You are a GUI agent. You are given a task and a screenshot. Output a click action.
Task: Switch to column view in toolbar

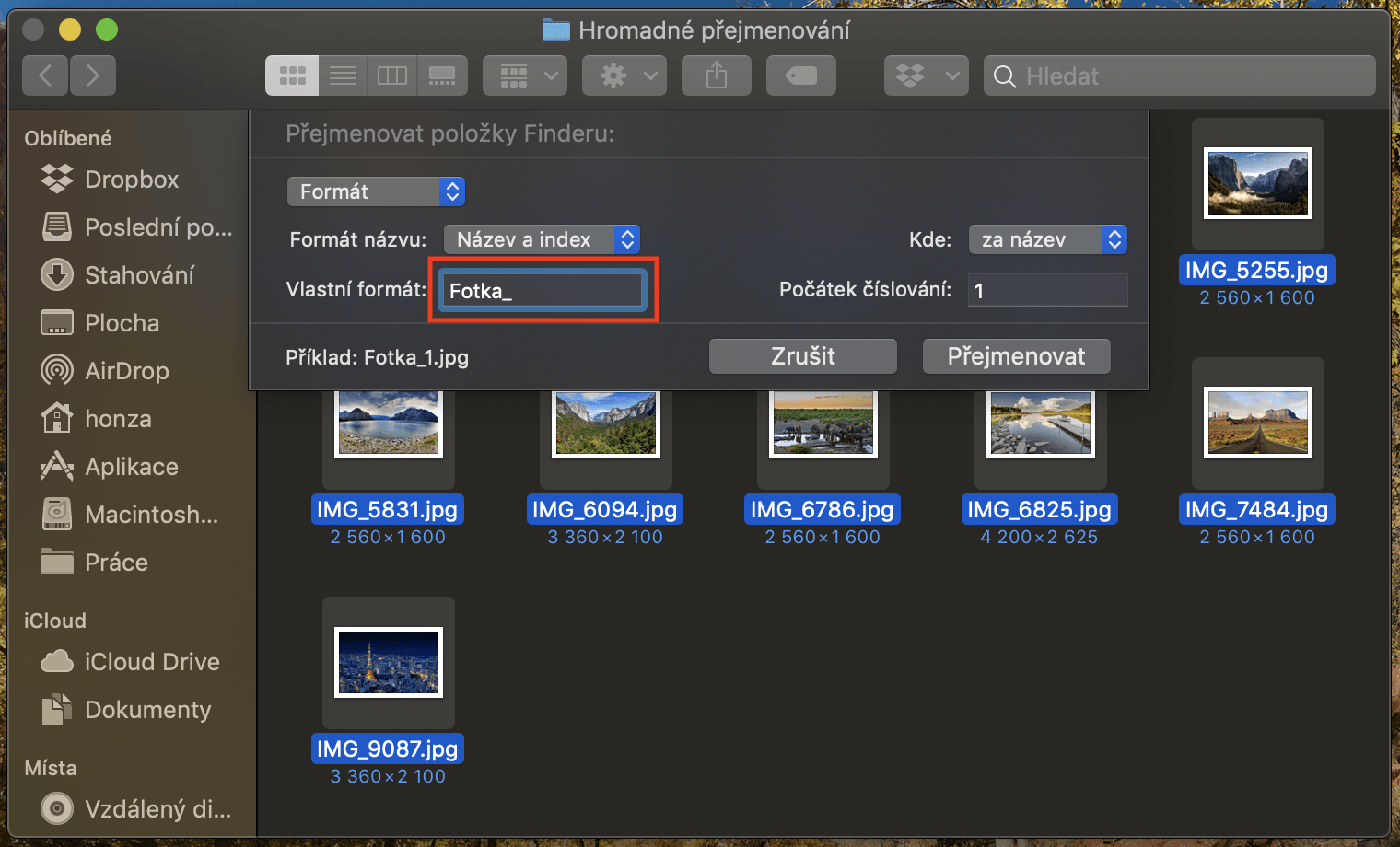point(392,75)
